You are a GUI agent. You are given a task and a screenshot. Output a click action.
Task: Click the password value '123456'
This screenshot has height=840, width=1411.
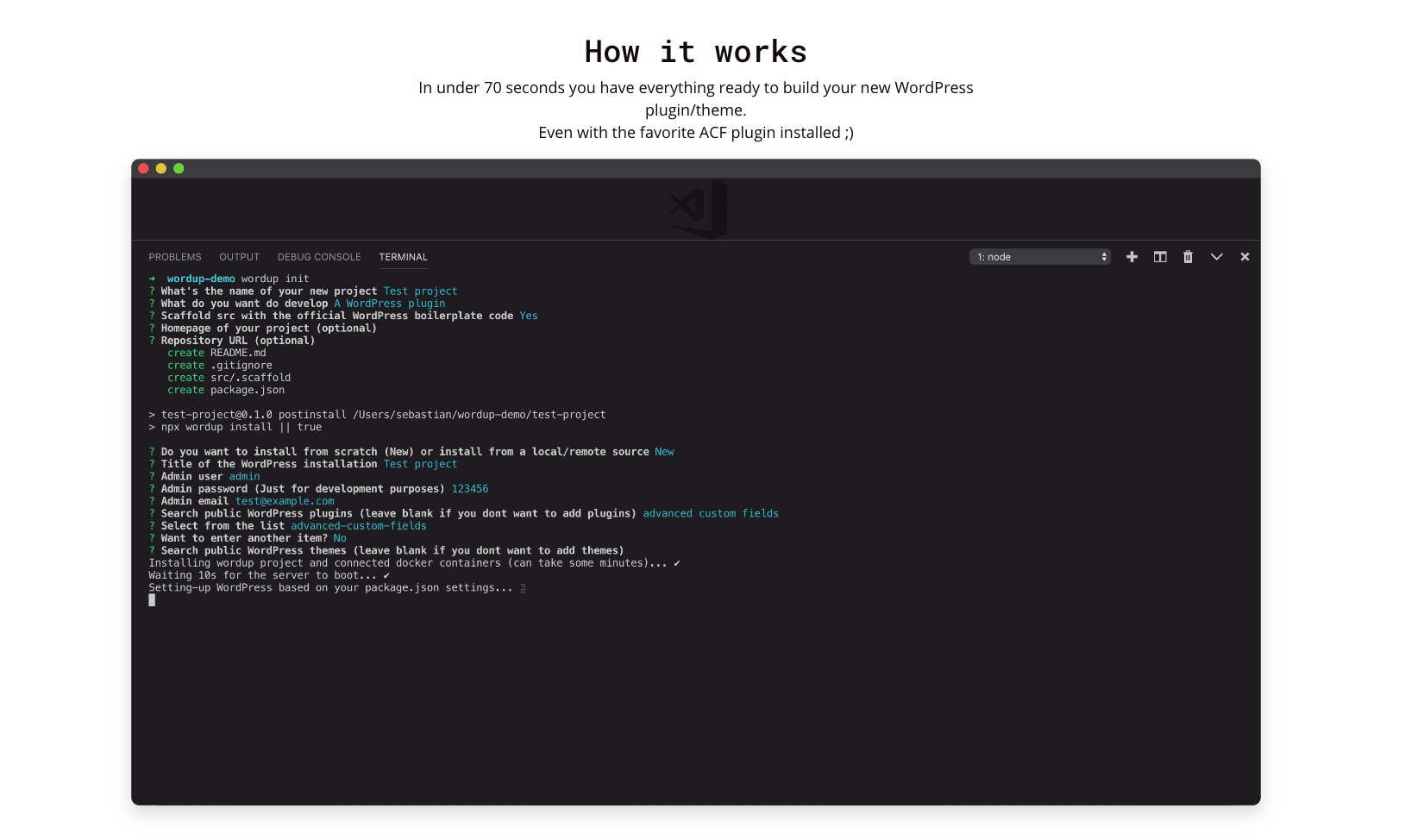(x=470, y=489)
